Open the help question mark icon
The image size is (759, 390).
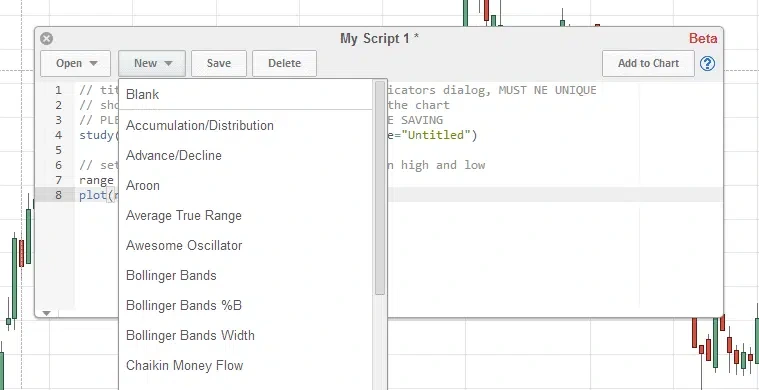coord(707,63)
